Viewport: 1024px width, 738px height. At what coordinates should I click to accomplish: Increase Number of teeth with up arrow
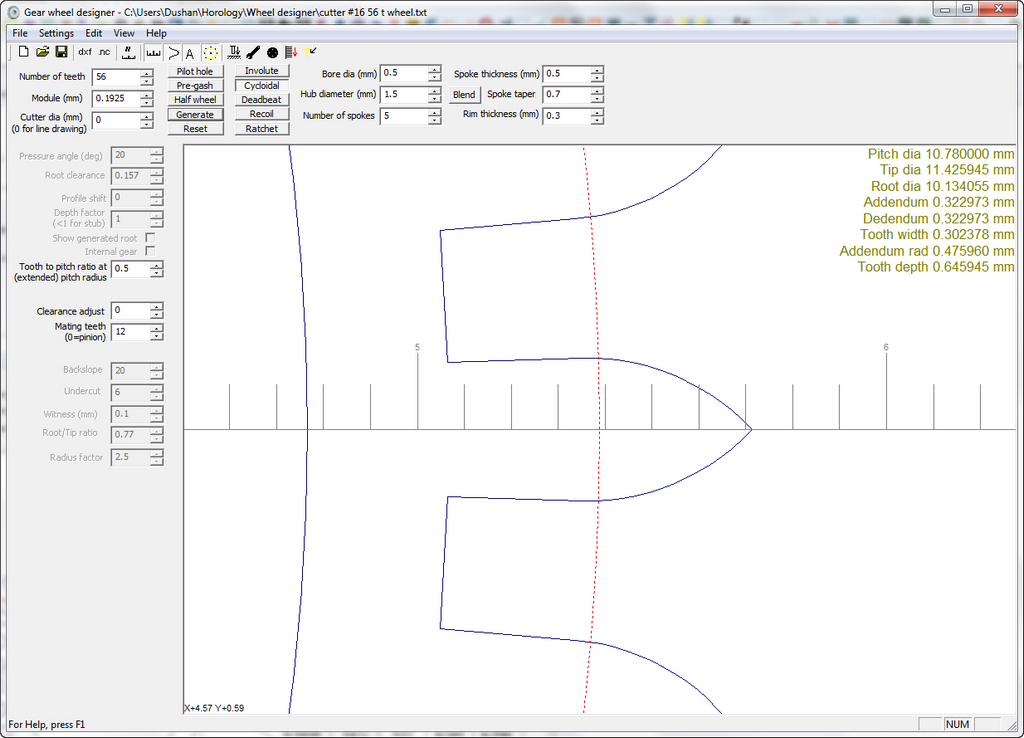(x=147, y=72)
